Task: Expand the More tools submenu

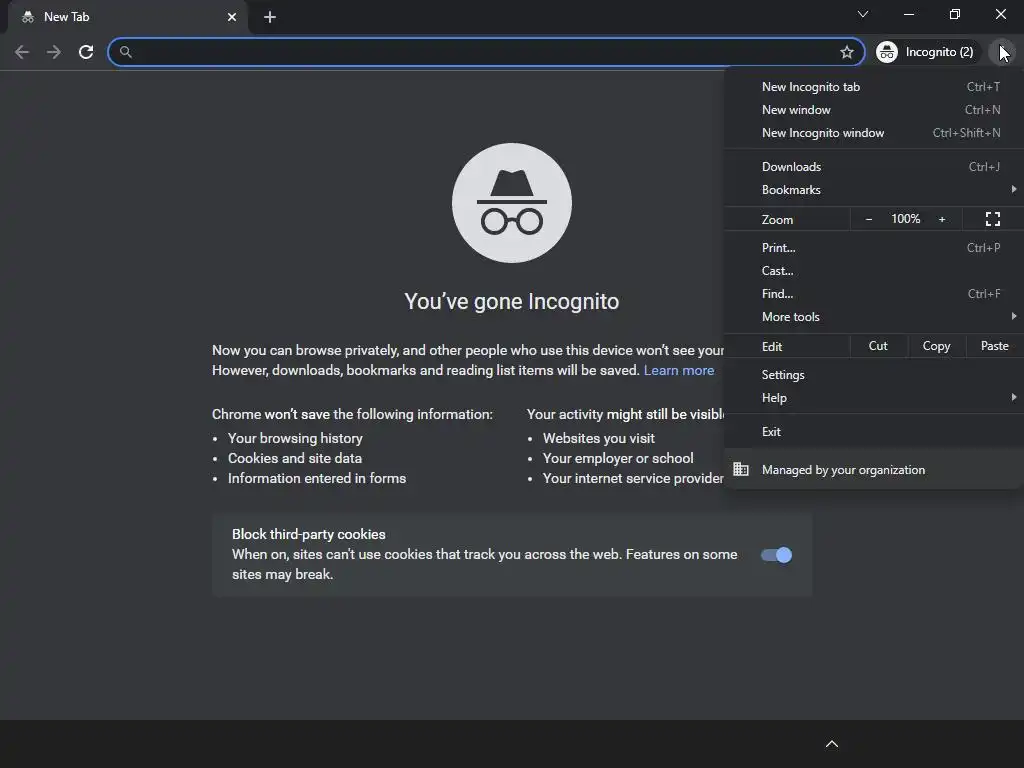Action: pos(874,317)
